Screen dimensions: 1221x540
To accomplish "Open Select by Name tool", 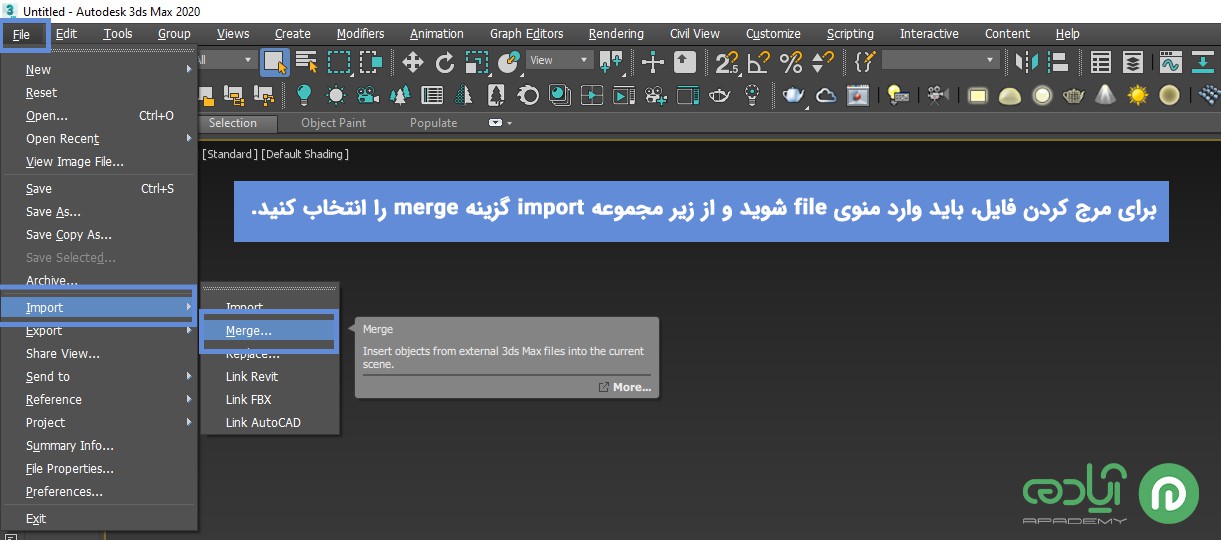I will point(306,62).
